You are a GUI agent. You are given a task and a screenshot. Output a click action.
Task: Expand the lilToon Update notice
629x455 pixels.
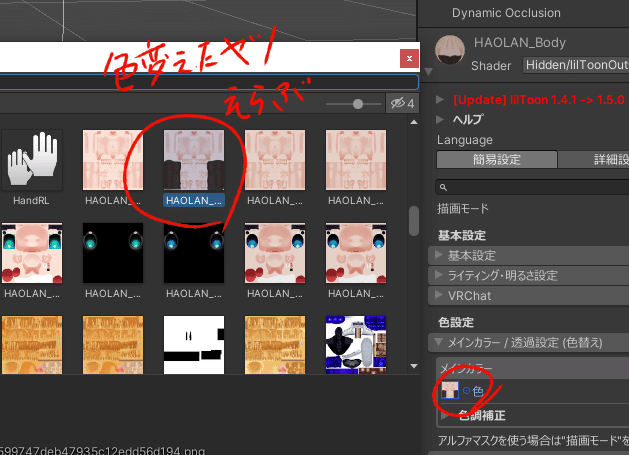[440, 100]
